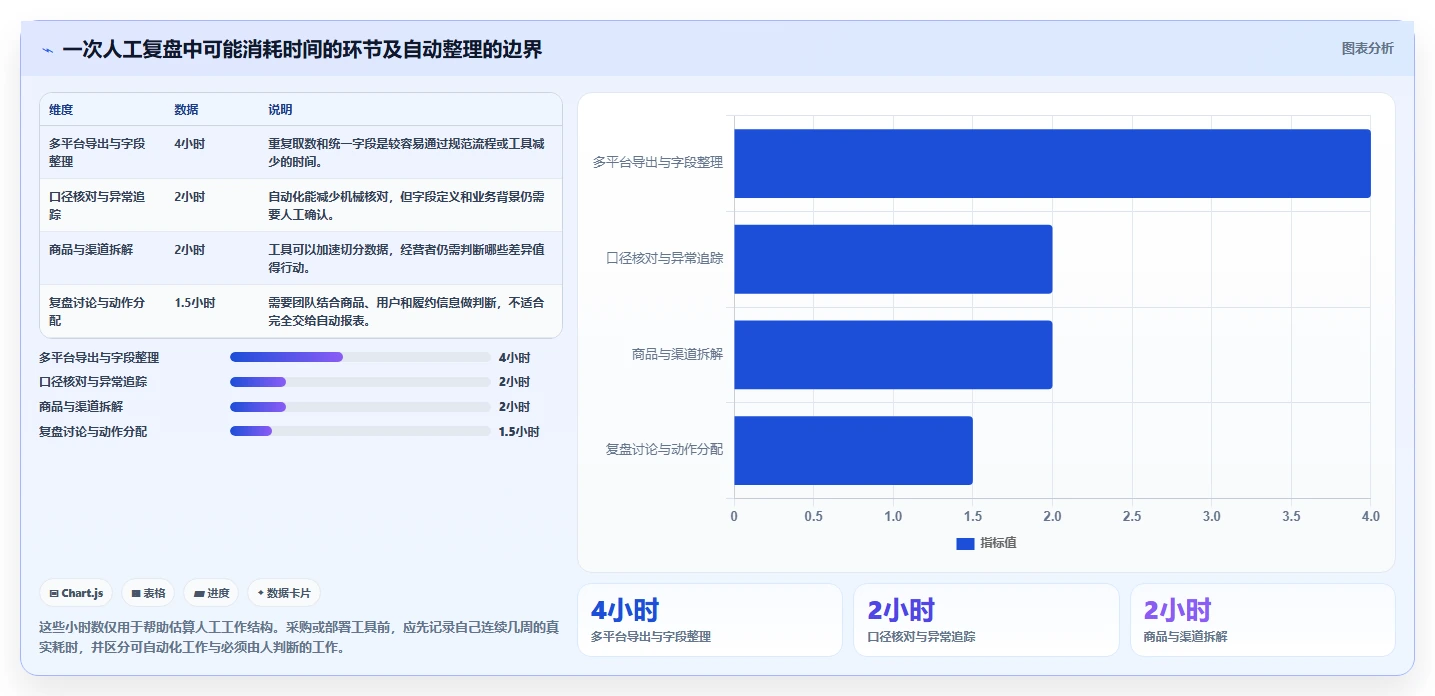Click progress label 口径核对与异常追踪

pyautogui.click(x=92, y=382)
